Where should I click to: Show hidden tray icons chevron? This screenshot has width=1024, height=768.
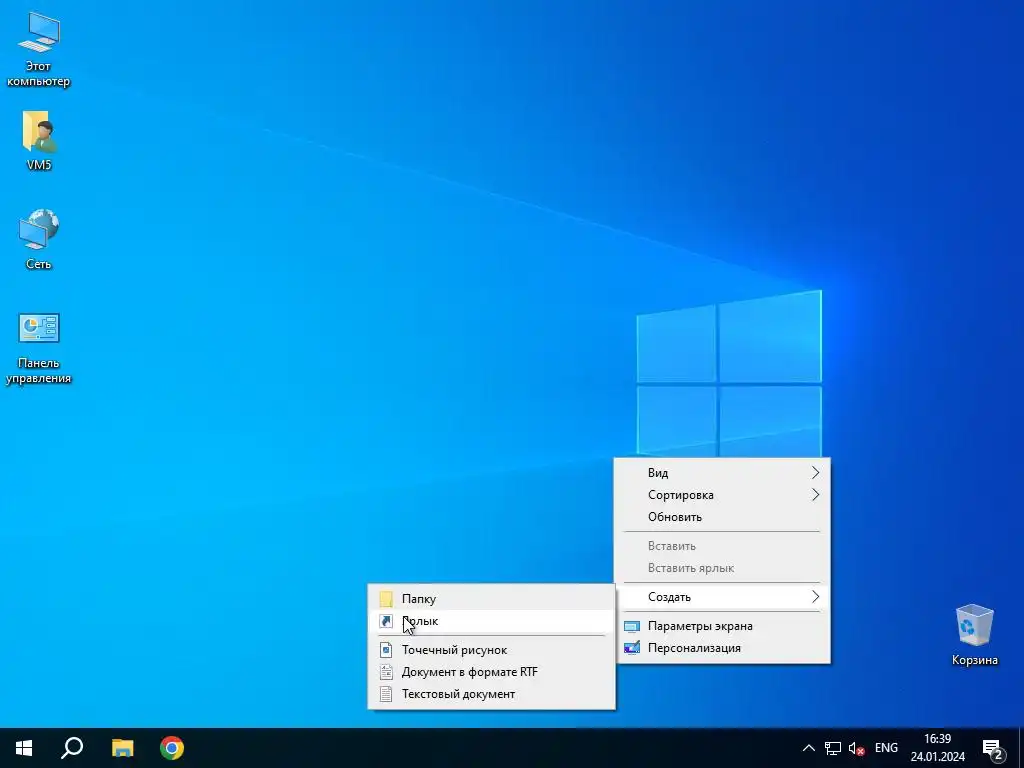click(808, 748)
